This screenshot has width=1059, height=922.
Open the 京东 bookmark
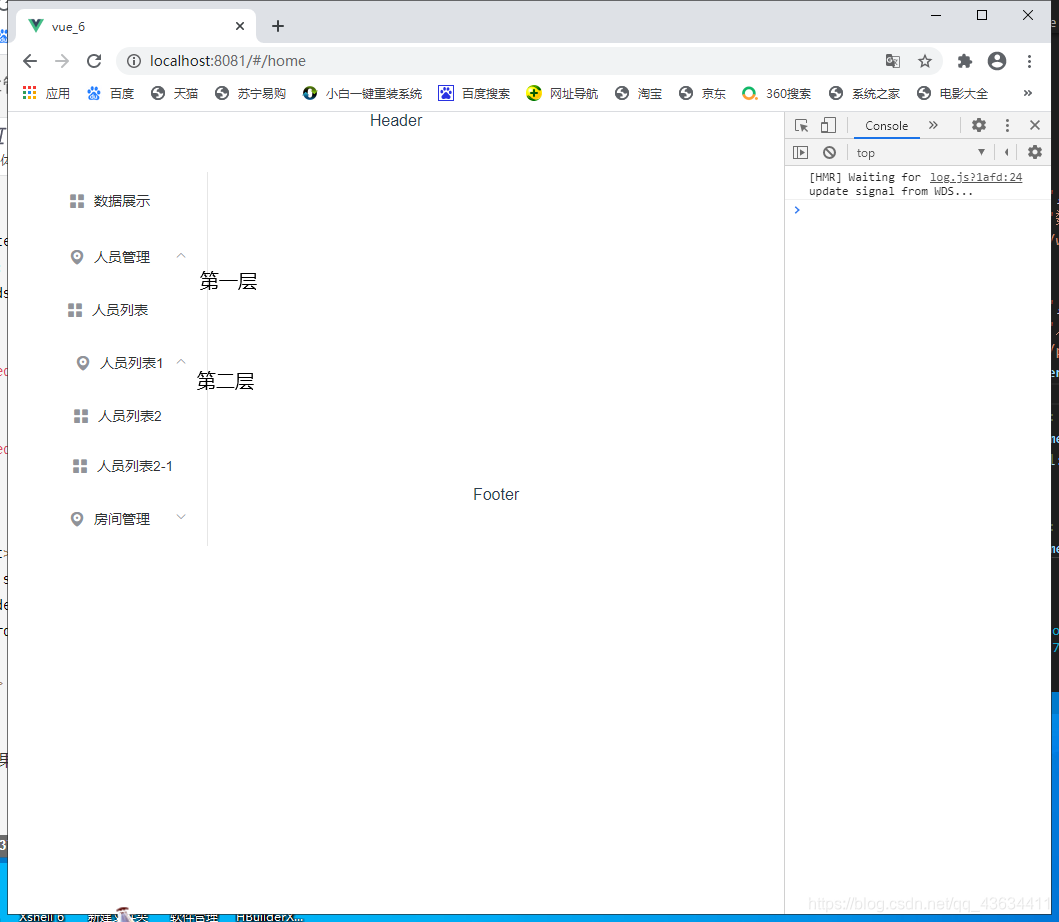click(x=703, y=93)
